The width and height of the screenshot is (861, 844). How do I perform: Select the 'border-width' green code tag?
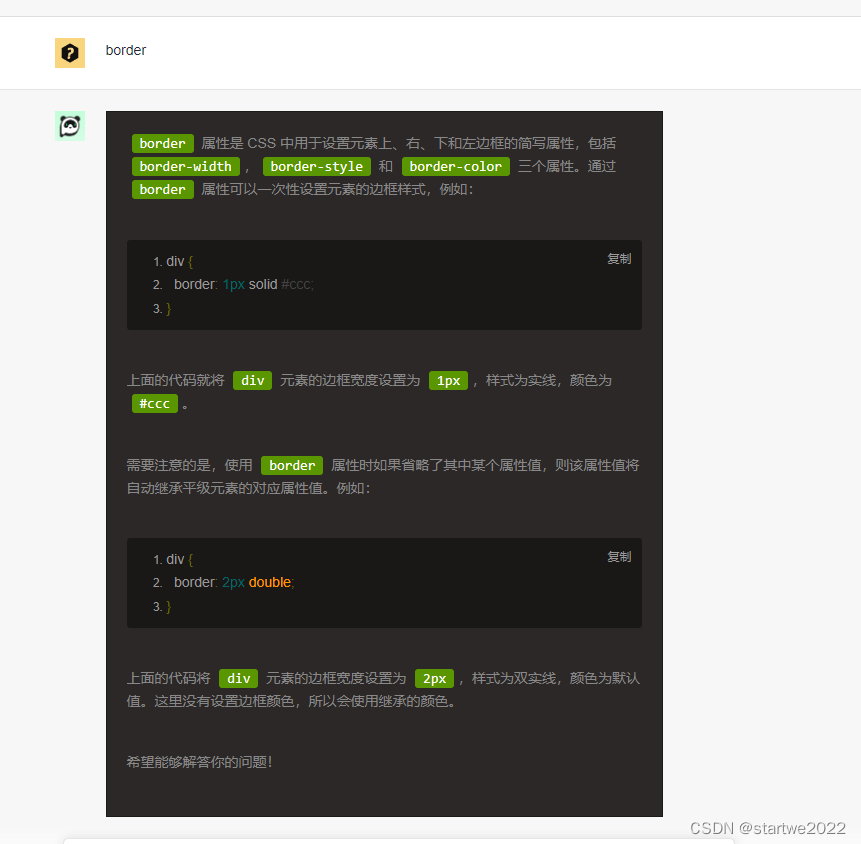pyautogui.click(x=186, y=166)
